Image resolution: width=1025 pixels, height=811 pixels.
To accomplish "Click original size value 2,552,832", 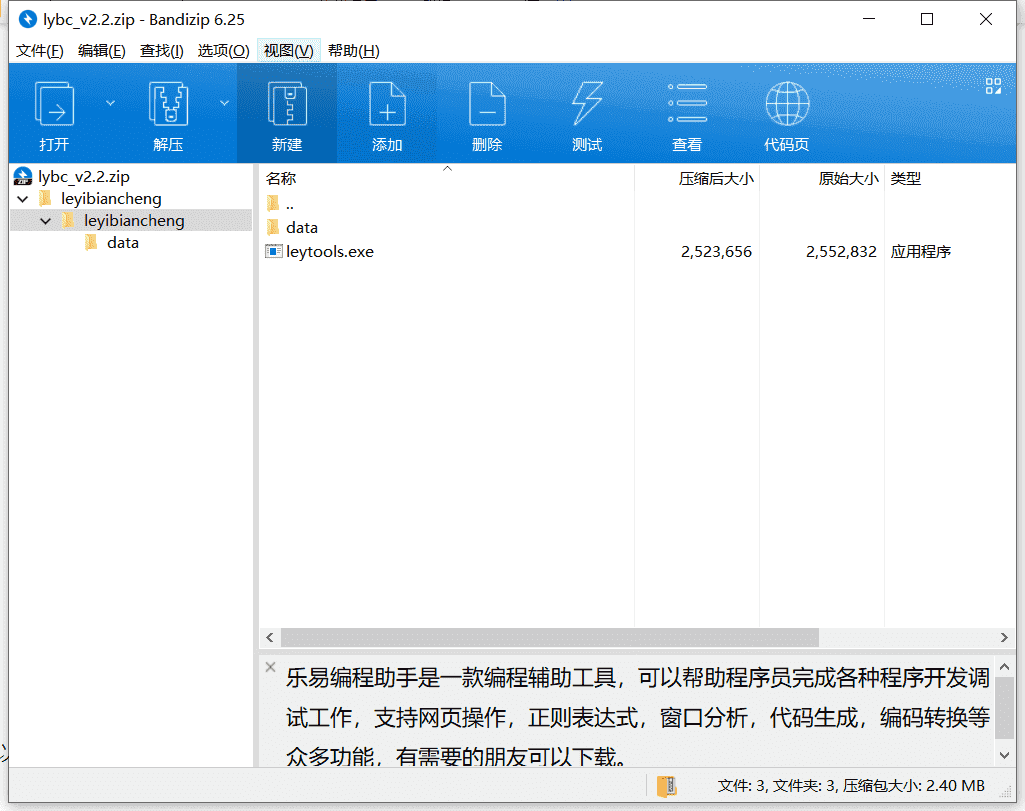I will pyautogui.click(x=841, y=252).
